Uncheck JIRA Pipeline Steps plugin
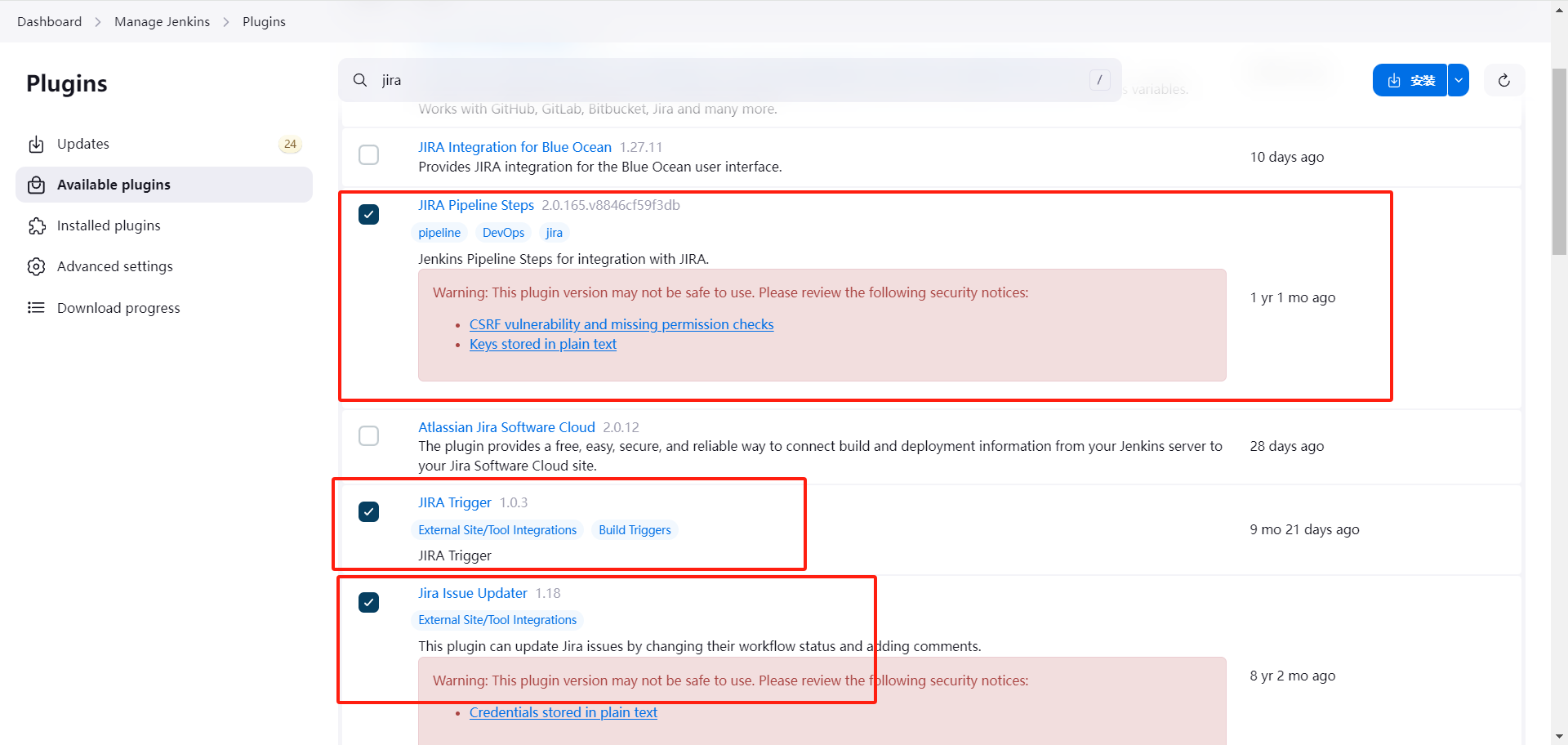Viewport: 1568px width, 745px height. (369, 215)
